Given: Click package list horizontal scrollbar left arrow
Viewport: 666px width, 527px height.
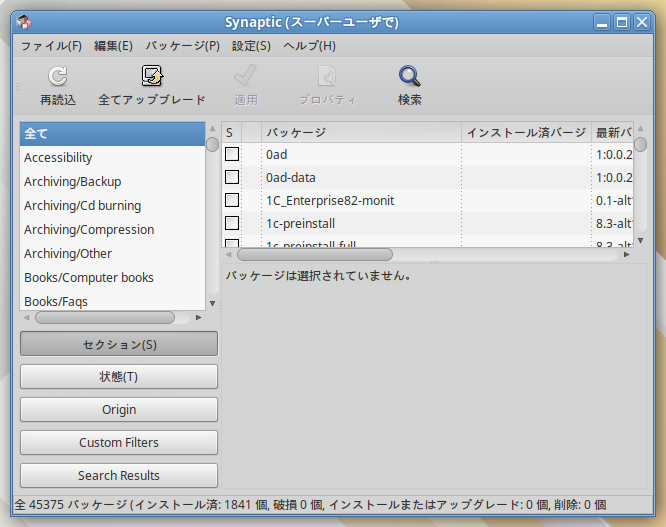Looking at the screenshot, I should click(229, 254).
